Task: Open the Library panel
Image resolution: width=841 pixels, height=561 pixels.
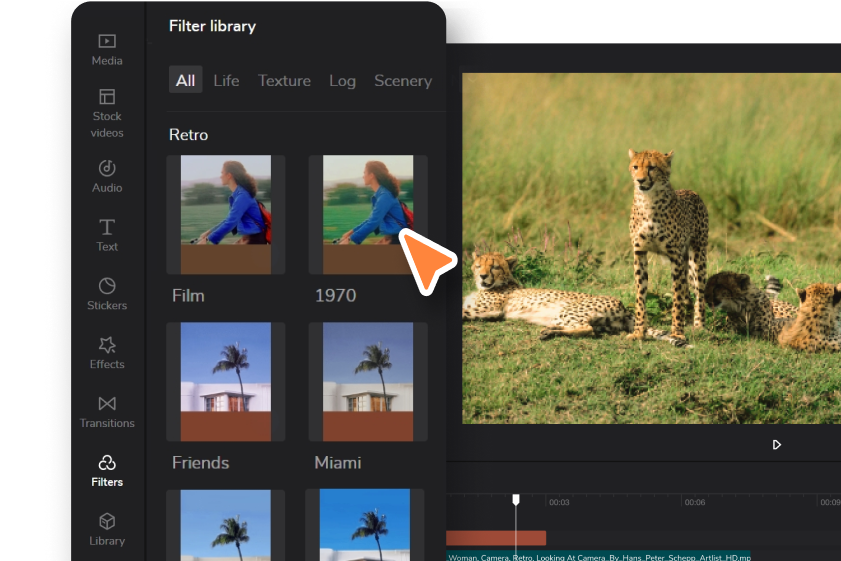Action: coord(107,529)
